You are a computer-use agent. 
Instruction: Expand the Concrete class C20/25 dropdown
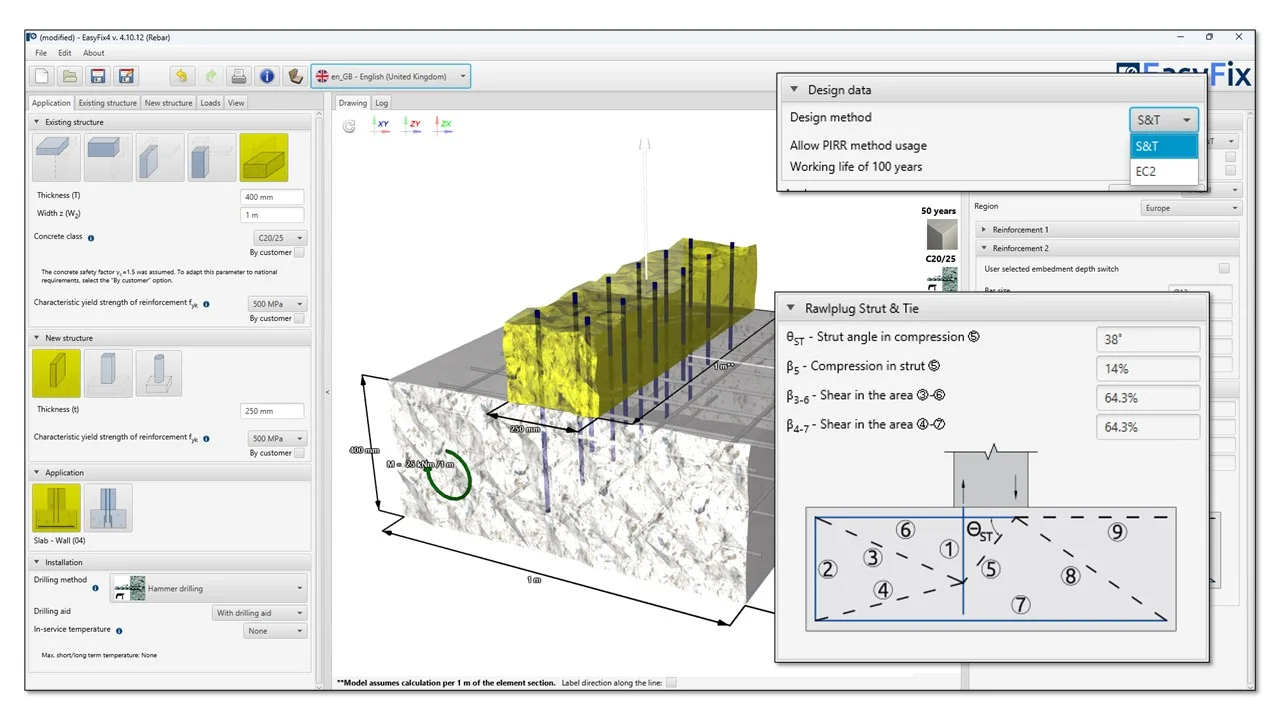(281, 238)
